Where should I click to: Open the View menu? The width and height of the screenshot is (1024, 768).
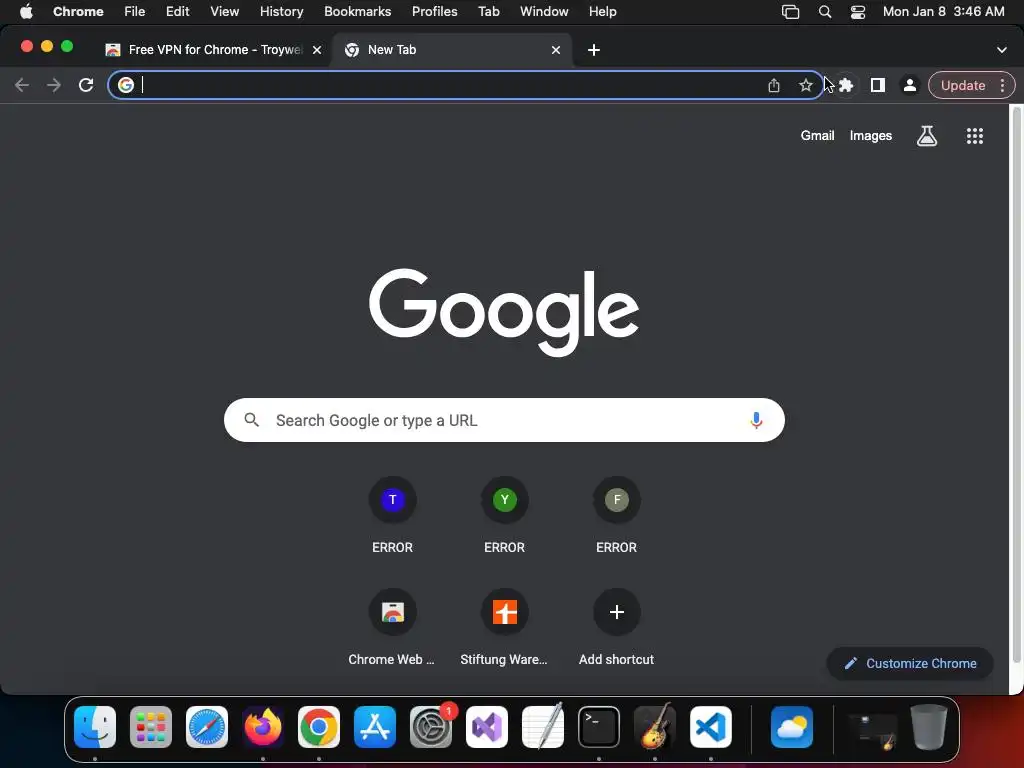click(x=224, y=12)
